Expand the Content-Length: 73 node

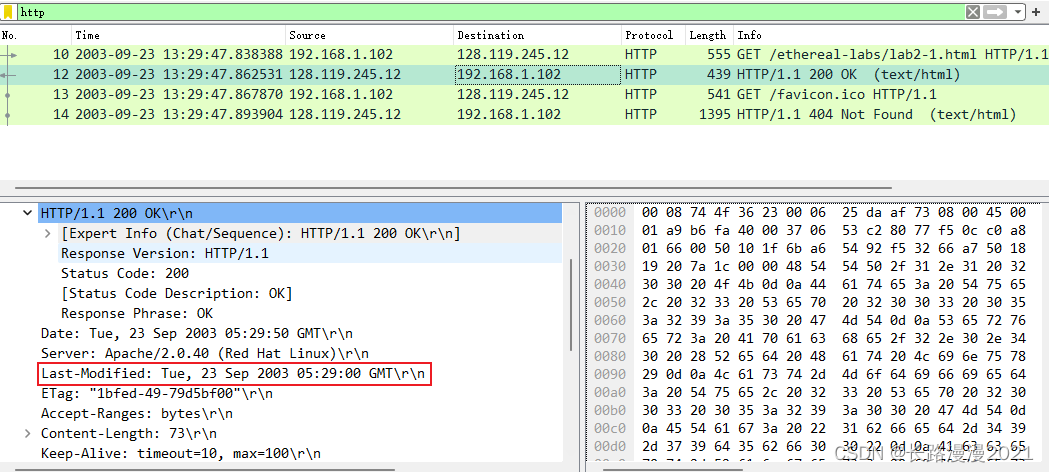(27, 434)
